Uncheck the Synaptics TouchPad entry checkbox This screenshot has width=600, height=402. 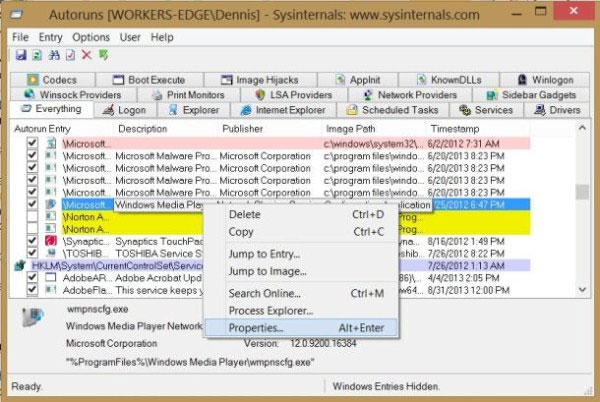(x=32, y=241)
